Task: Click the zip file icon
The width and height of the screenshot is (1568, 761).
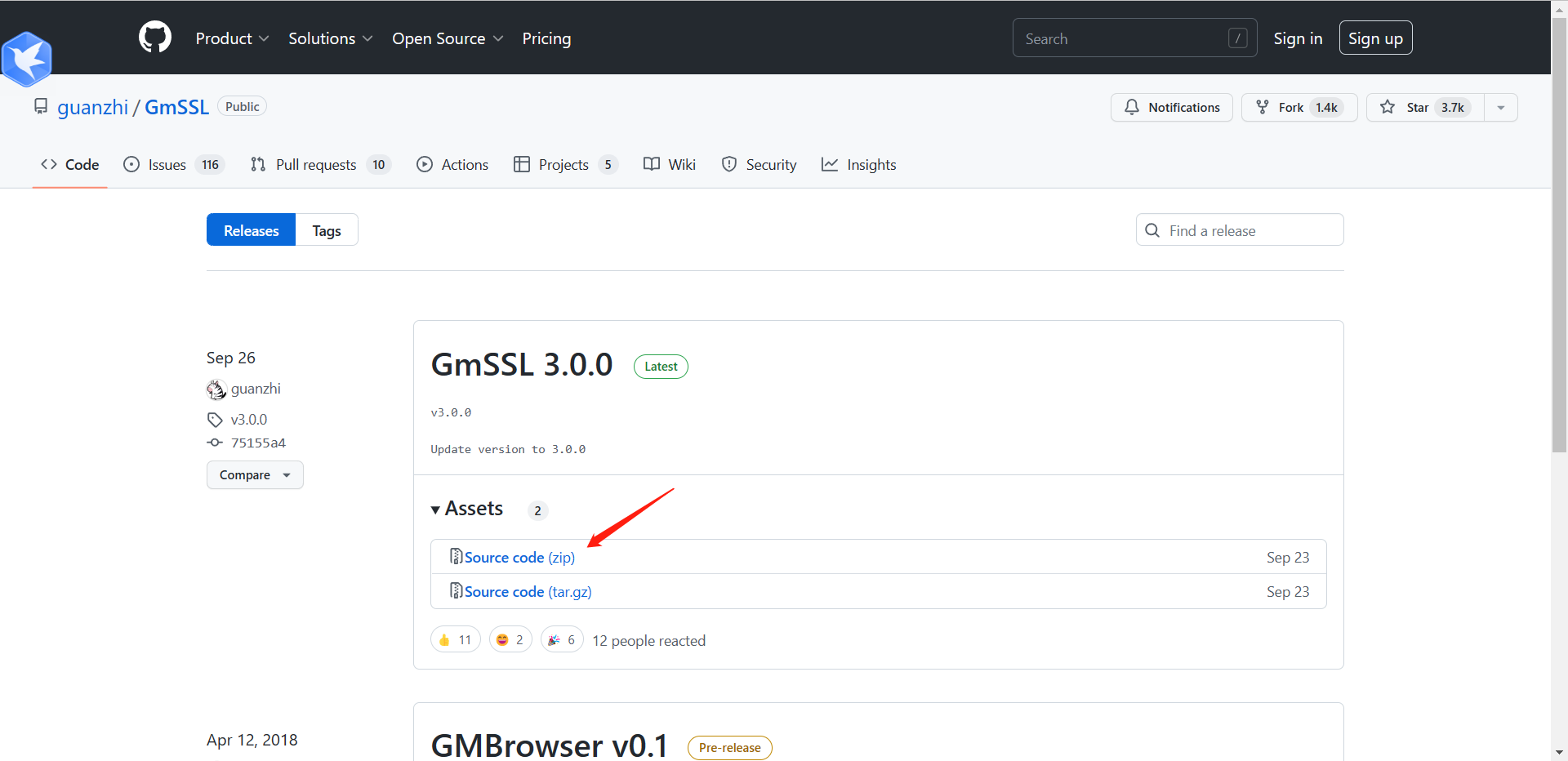Action: coord(456,556)
